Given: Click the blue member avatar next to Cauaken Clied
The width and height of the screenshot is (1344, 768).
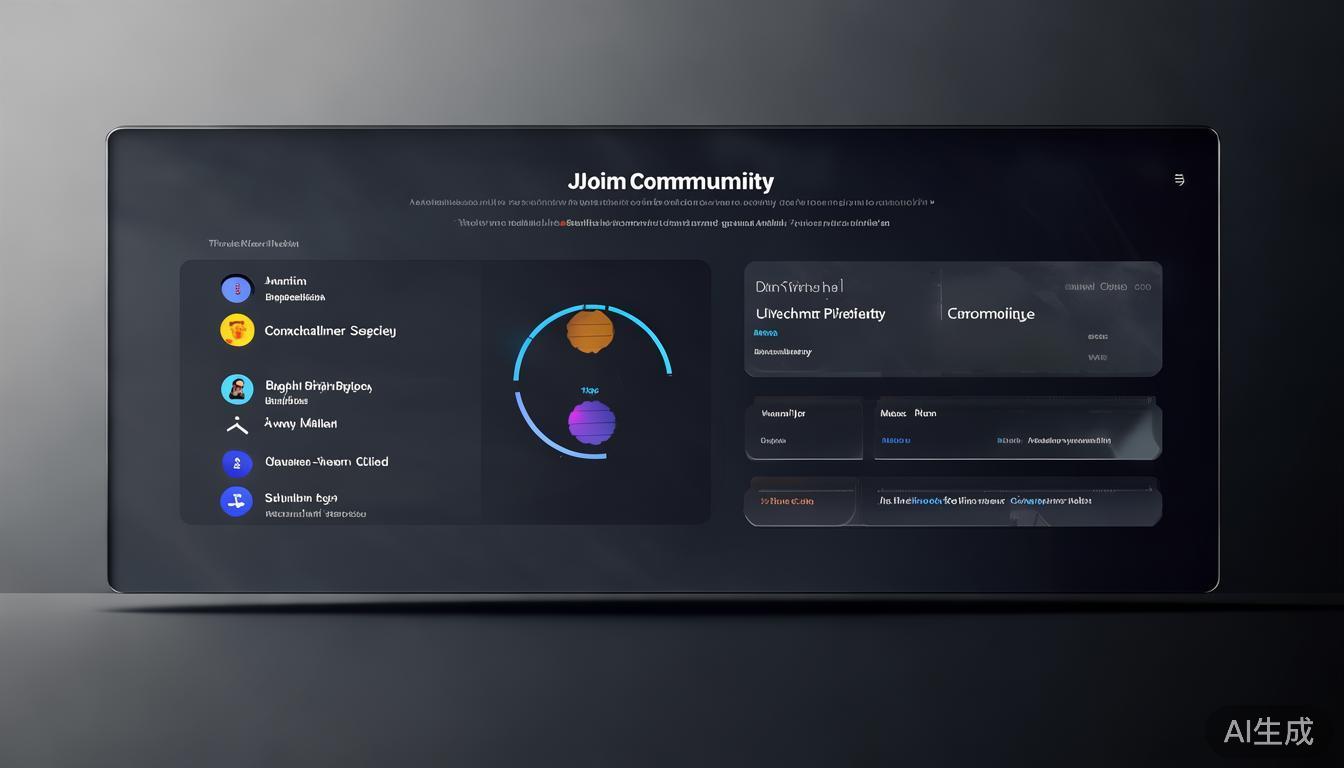Looking at the screenshot, I should click(x=237, y=463).
